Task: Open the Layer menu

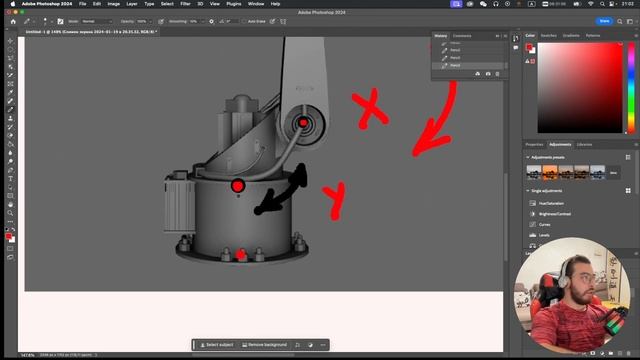Action: point(131,4)
